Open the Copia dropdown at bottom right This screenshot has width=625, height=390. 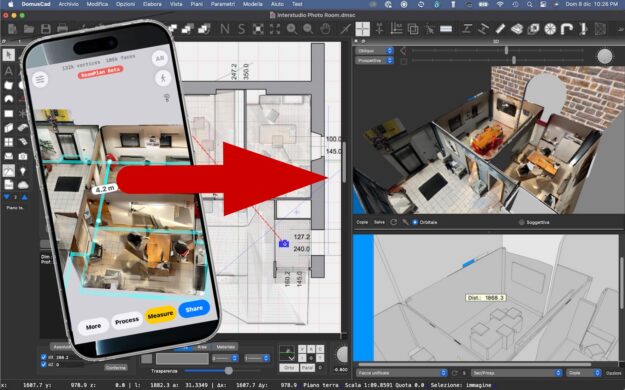(584, 373)
